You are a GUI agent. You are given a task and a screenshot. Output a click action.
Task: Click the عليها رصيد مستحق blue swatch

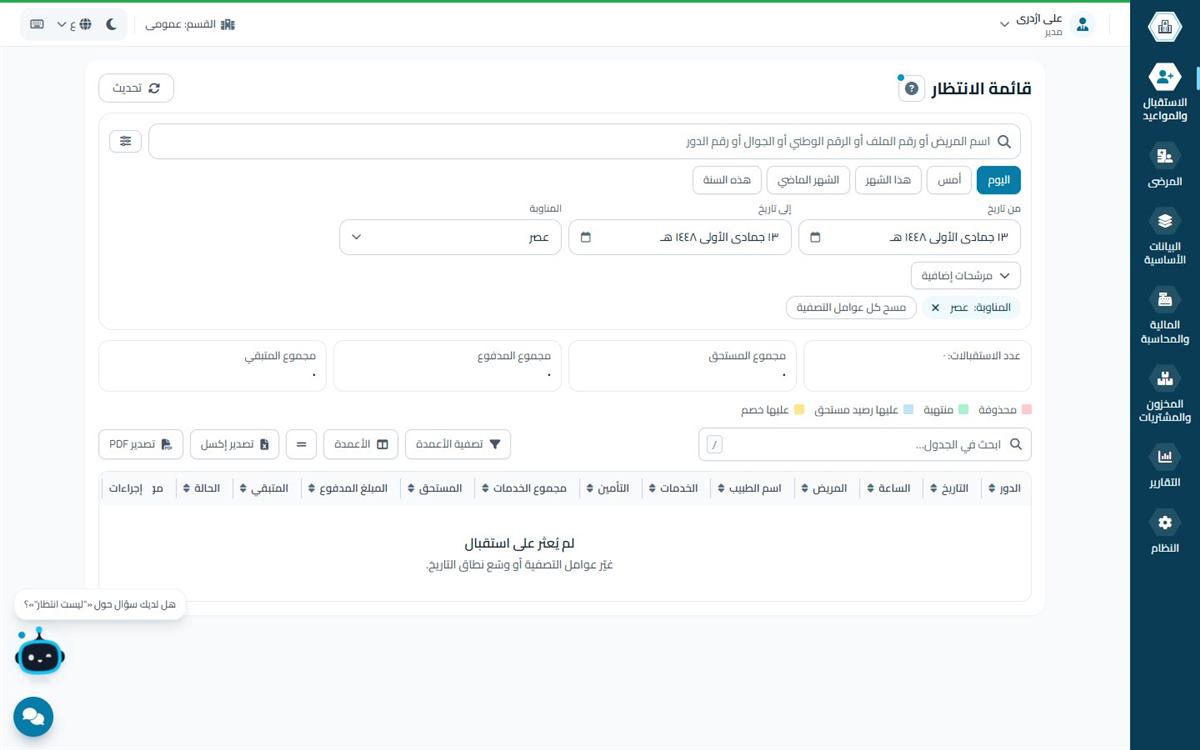pyautogui.click(x=908, y=410)
